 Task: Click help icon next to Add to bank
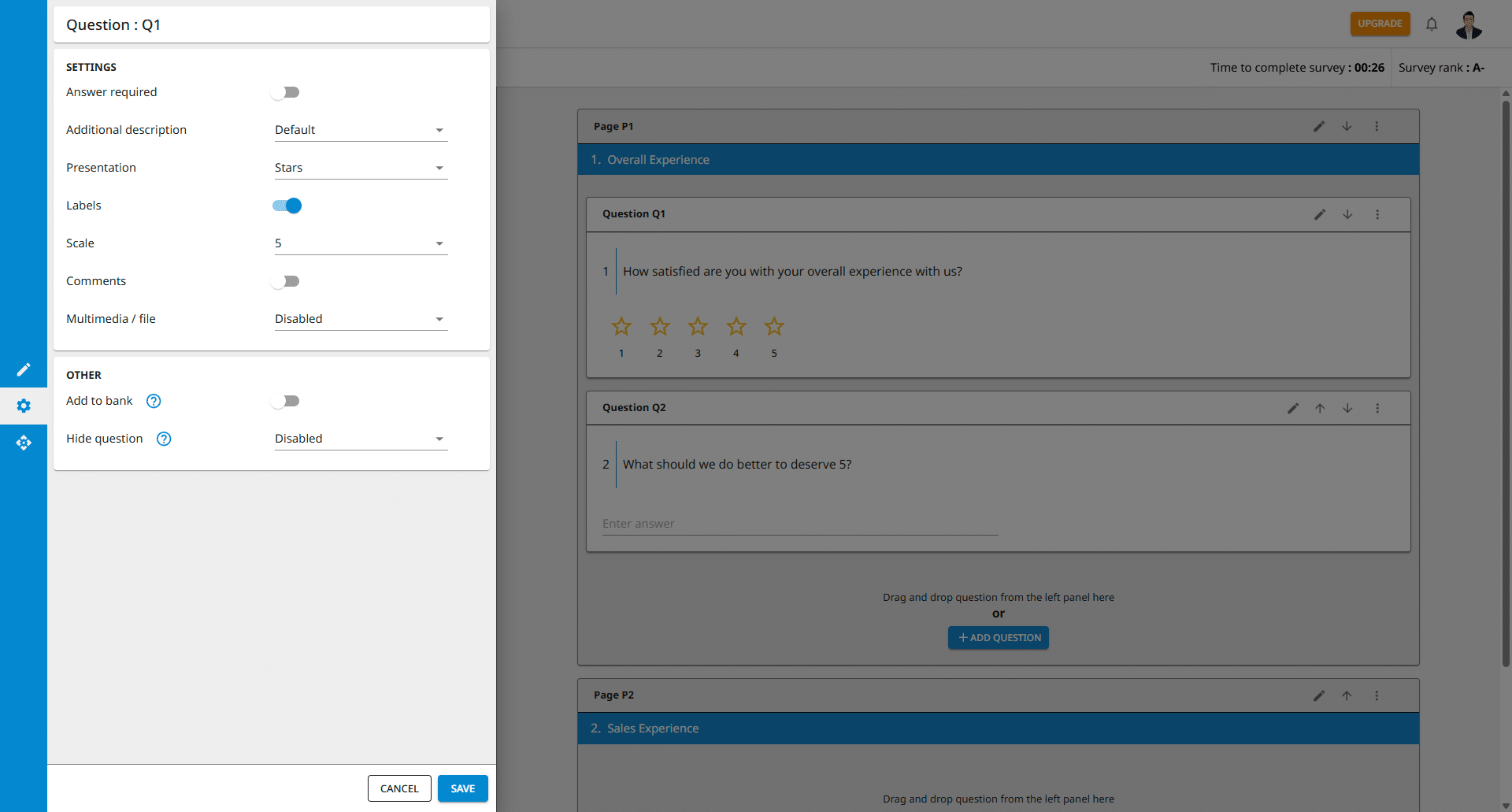(154, 401)
